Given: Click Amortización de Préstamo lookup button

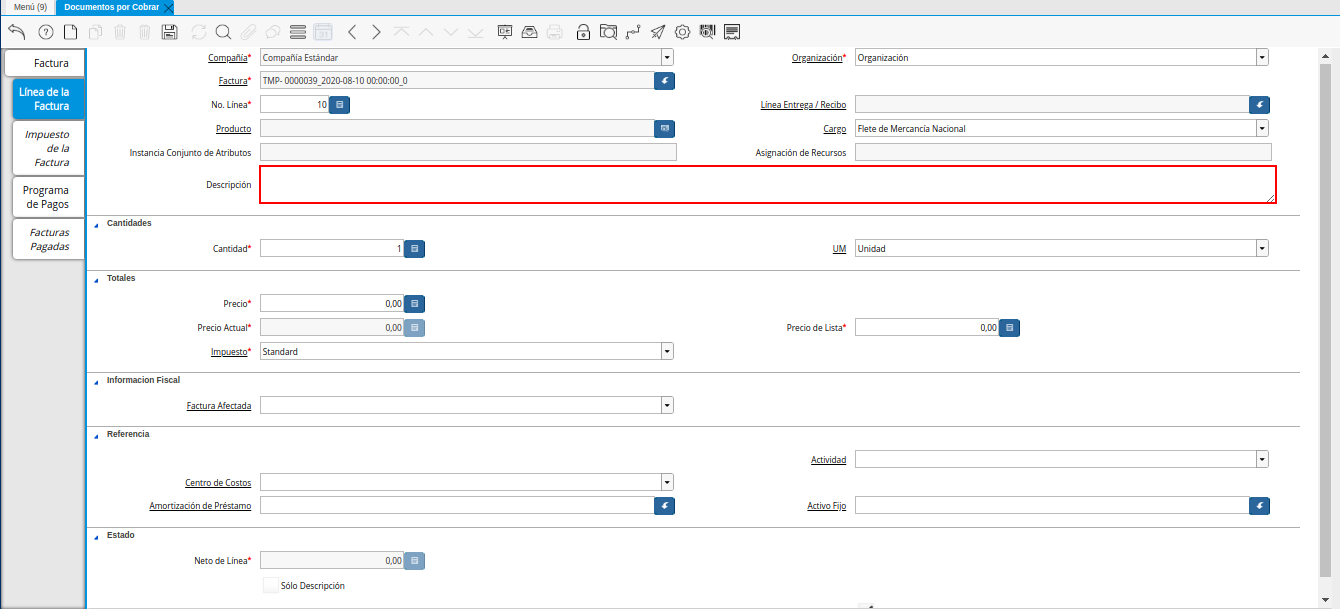Looking at the screenshot, I should [x=665, y=506].
